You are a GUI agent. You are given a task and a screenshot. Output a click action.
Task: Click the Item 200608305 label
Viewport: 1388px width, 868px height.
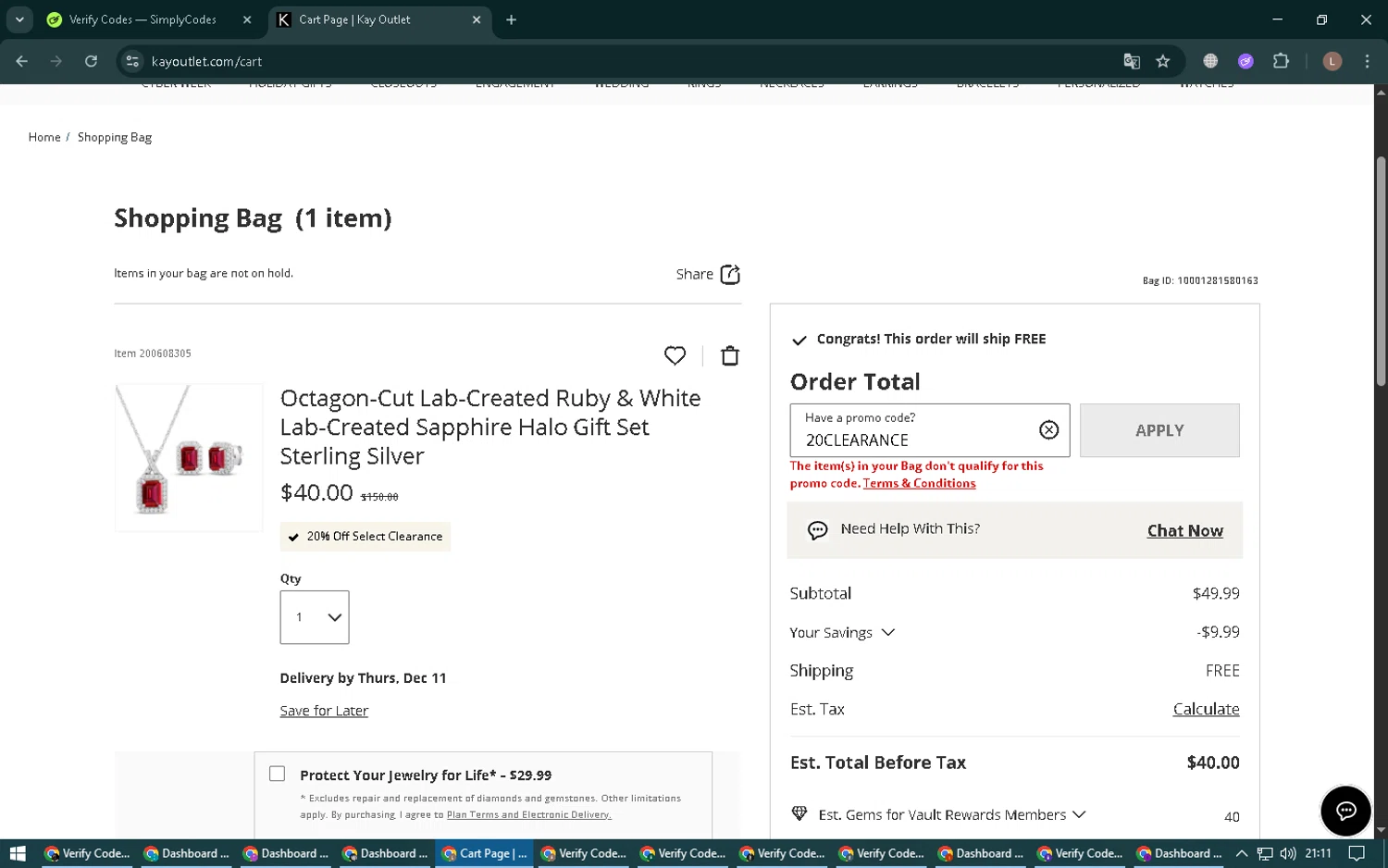pyautogui.click(x=153, y=353)
